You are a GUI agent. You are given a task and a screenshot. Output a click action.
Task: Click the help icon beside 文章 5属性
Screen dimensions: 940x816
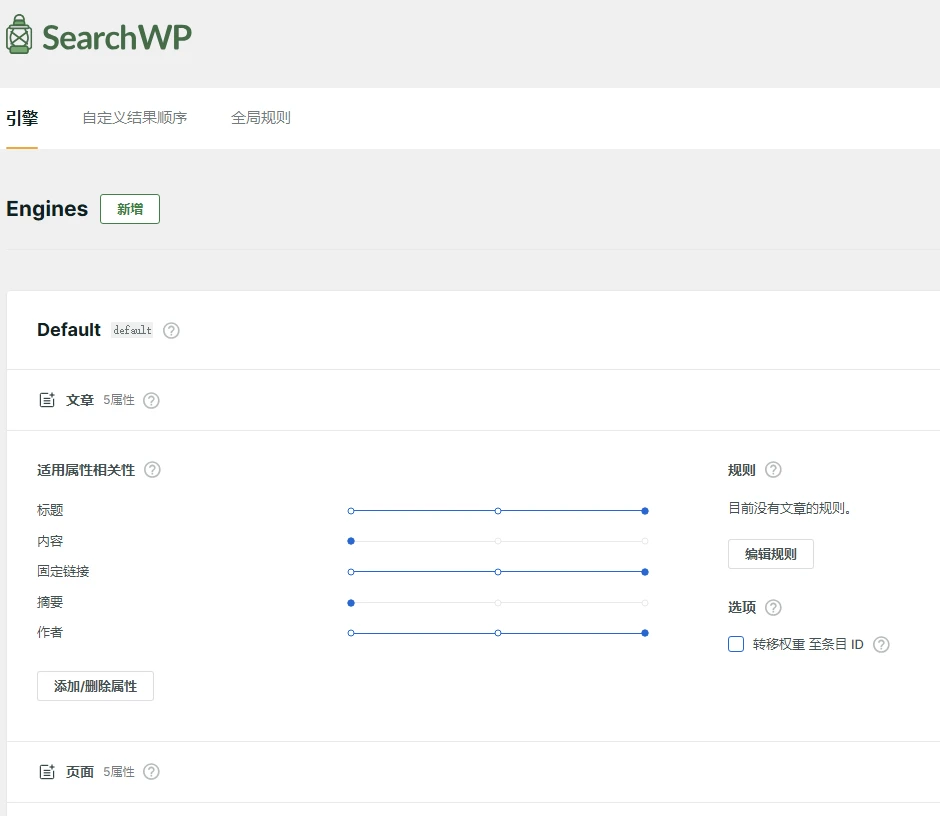tap(151, 400)
